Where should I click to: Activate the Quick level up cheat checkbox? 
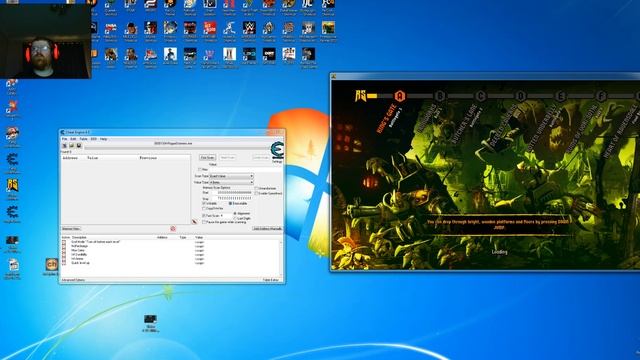tap(64, 263)
